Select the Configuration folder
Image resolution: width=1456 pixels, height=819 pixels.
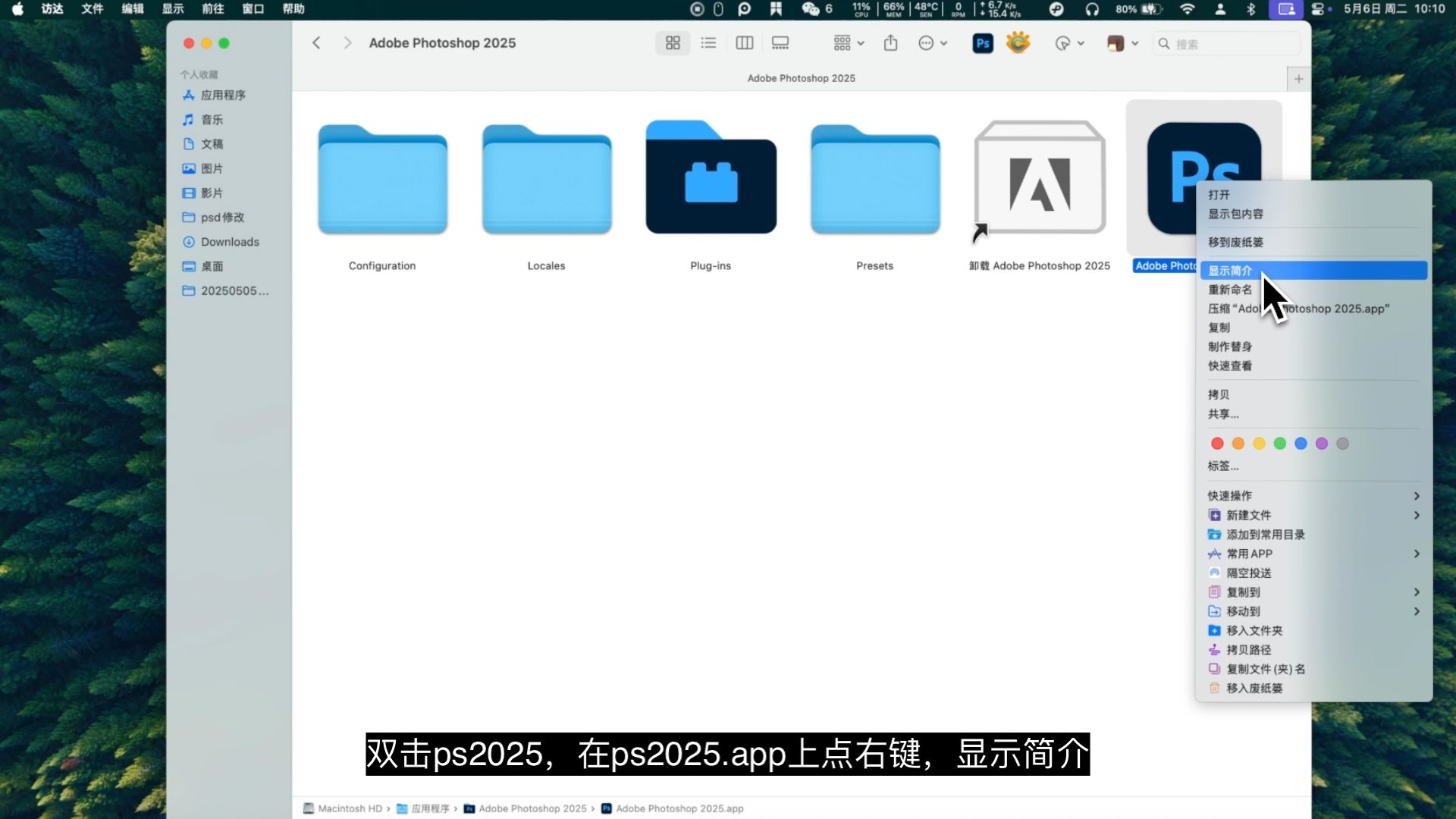[x=382, y=180]
